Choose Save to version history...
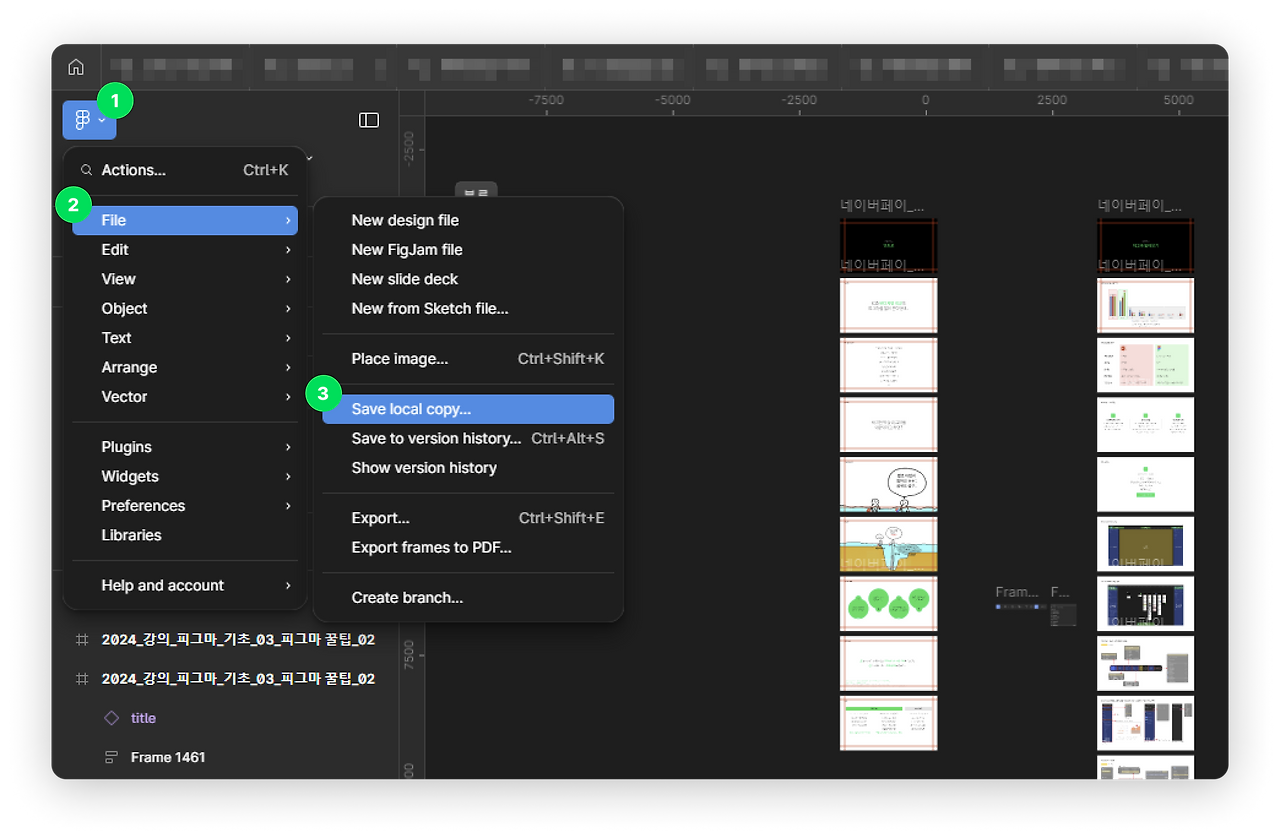Viewport: 1280px width, 838px height. tap(468, 438)
